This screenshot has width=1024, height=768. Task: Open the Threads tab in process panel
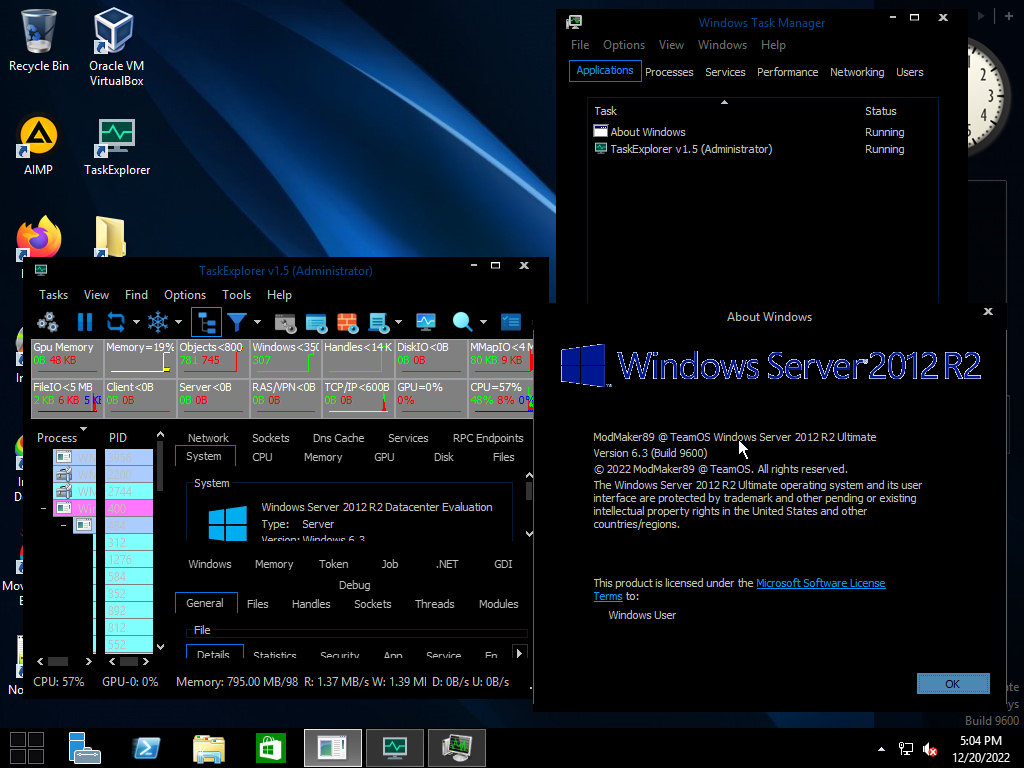[x=434, y=604]
